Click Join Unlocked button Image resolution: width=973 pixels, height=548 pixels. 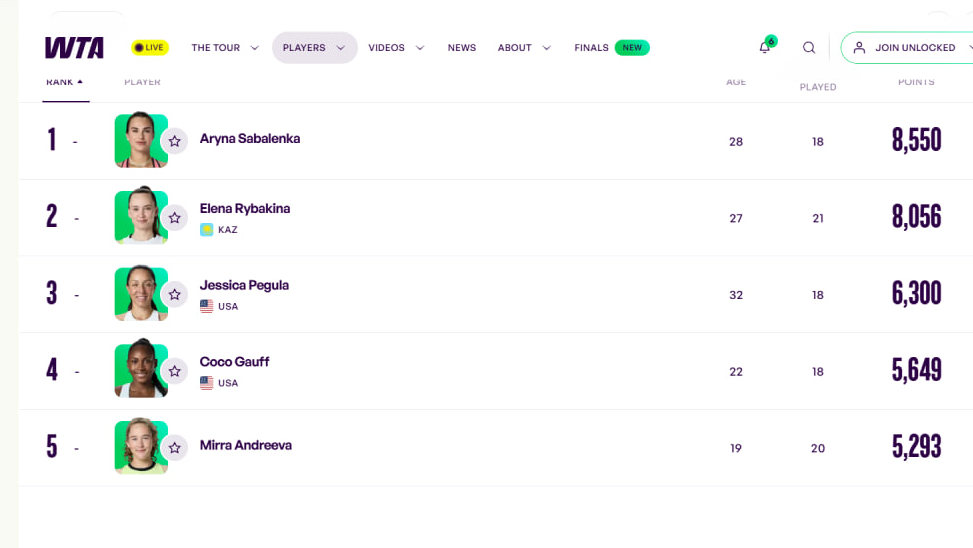click(908, 48)
